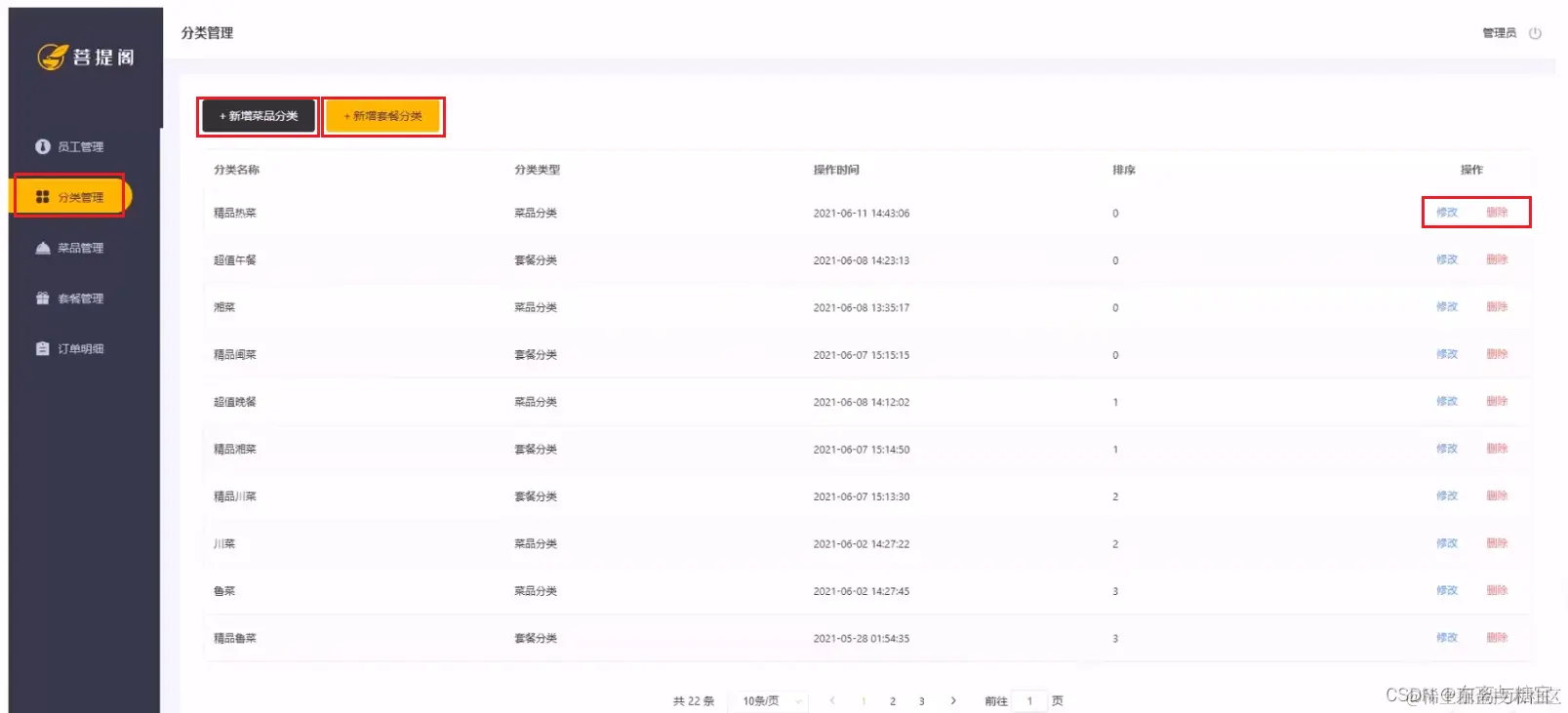Go to page 2 in pagination
Screen dimensions: 1568x713
point(892,701)
